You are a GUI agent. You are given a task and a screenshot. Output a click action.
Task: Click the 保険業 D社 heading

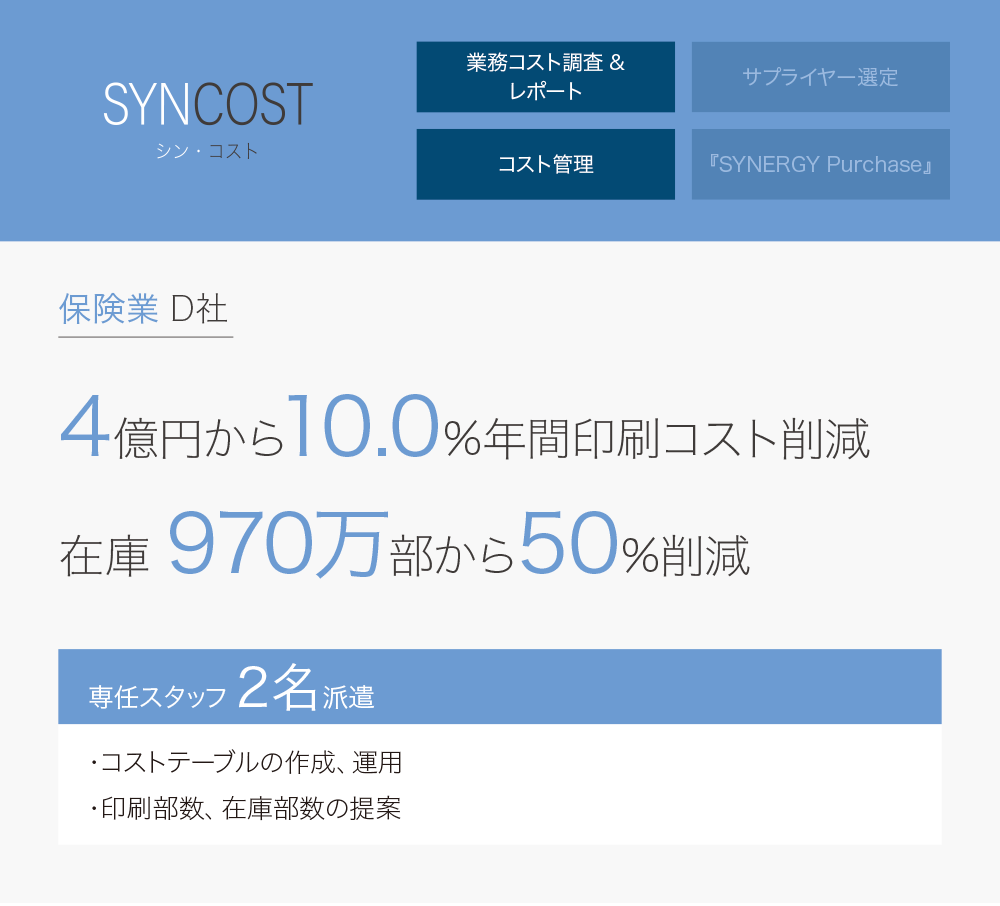143,309
